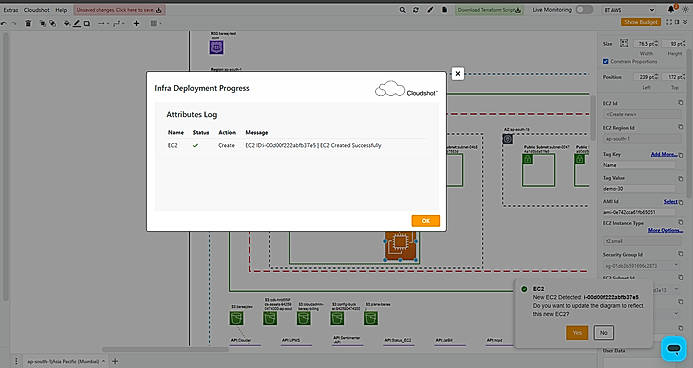Screen dimensions: 693x368
Task: Click the delete trash can icon
Action: (x=28, y=23)
